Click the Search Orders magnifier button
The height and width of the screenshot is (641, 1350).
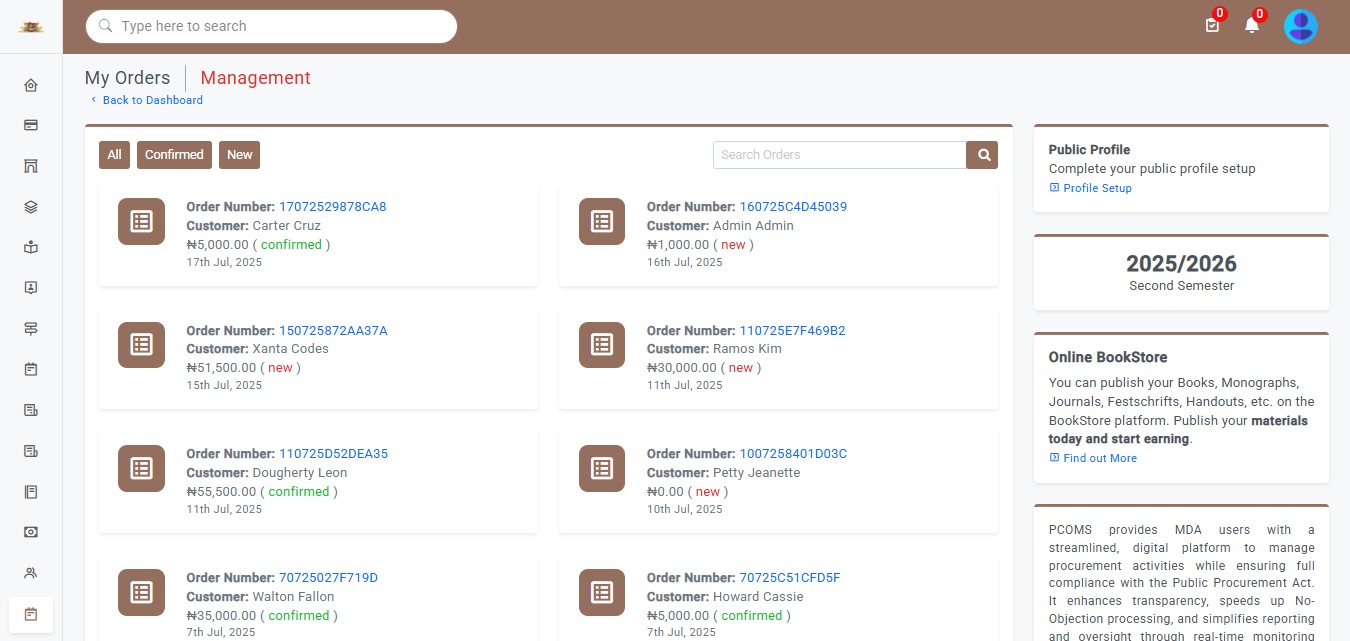point(983,155)
